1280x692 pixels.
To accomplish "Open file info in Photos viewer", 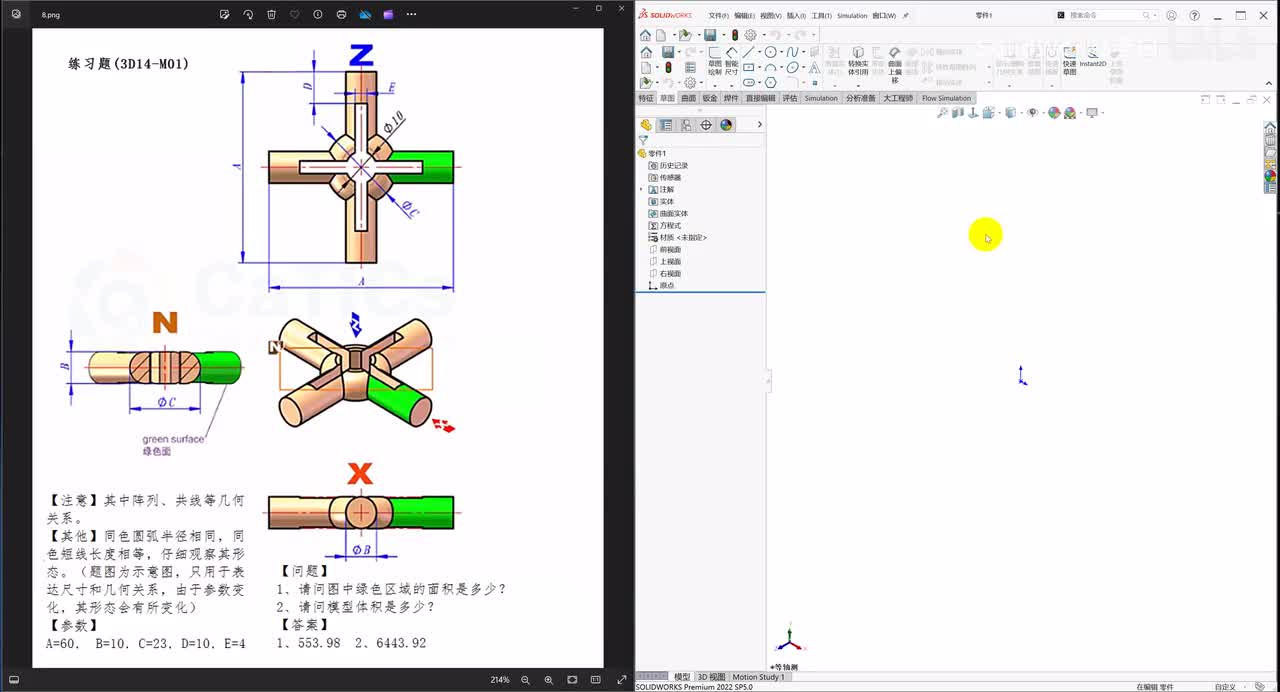I will [318, 15].
